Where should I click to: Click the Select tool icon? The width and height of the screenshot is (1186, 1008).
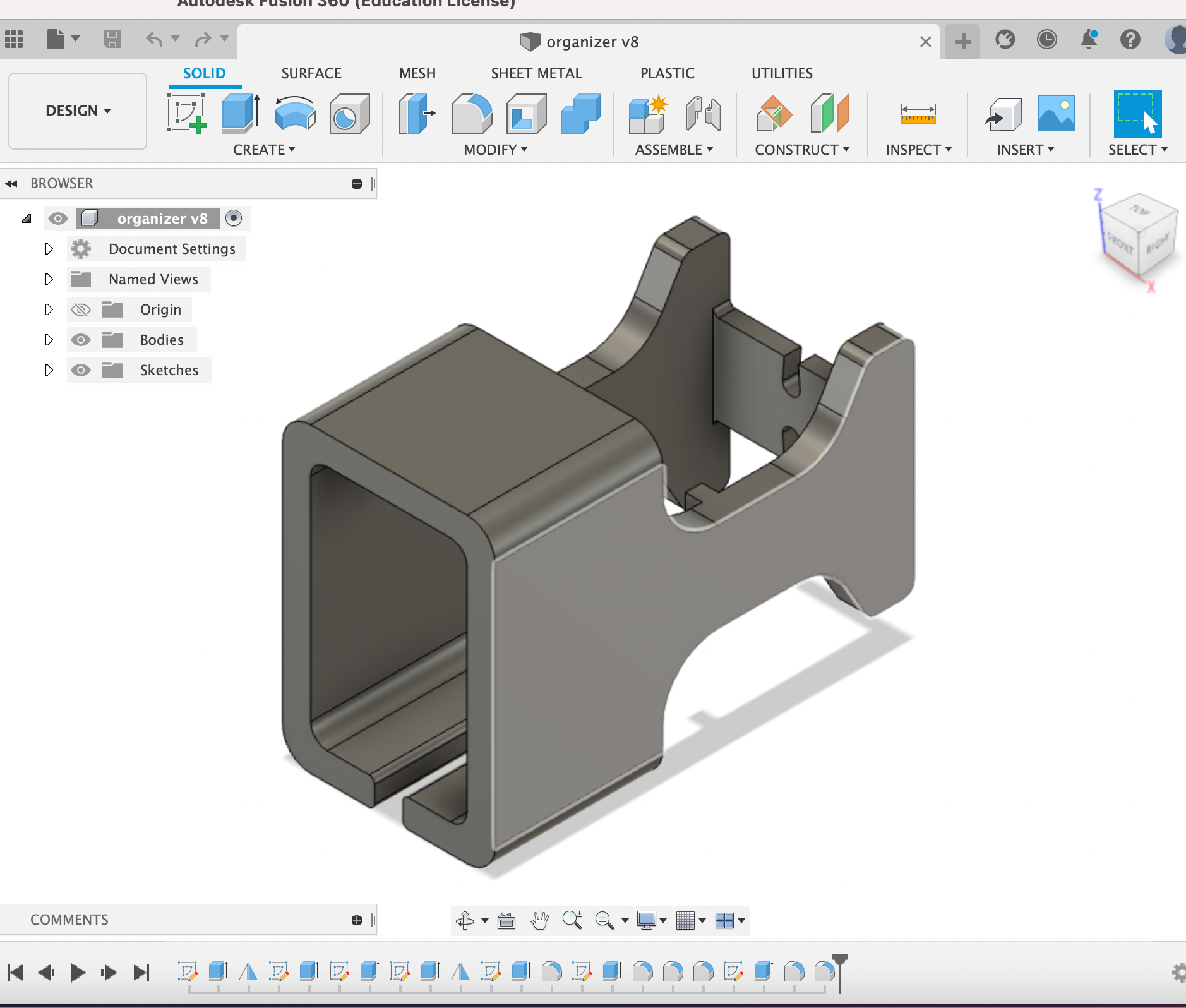1137,113
